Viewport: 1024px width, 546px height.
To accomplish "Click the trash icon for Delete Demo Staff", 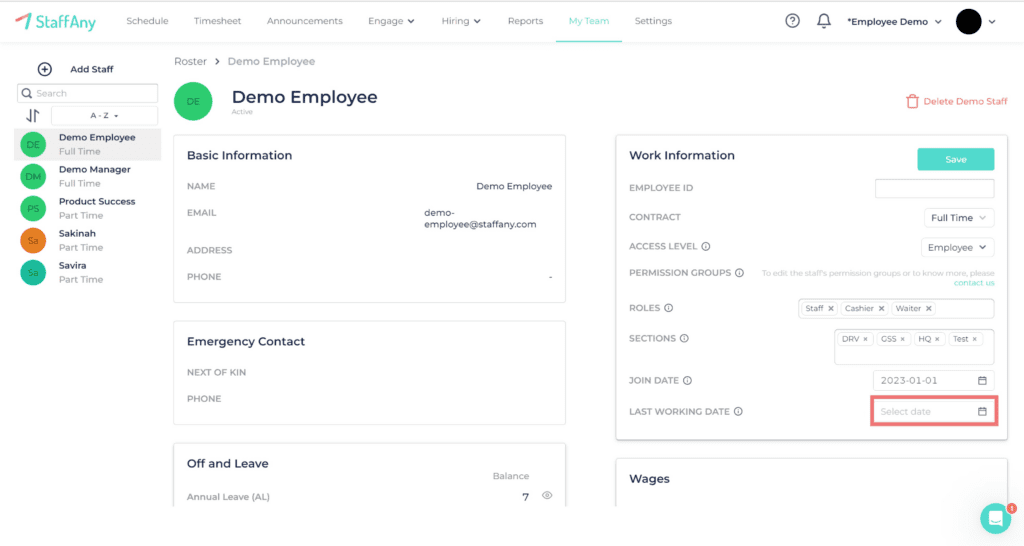I will pyautogui.click(x=912, y=101).
